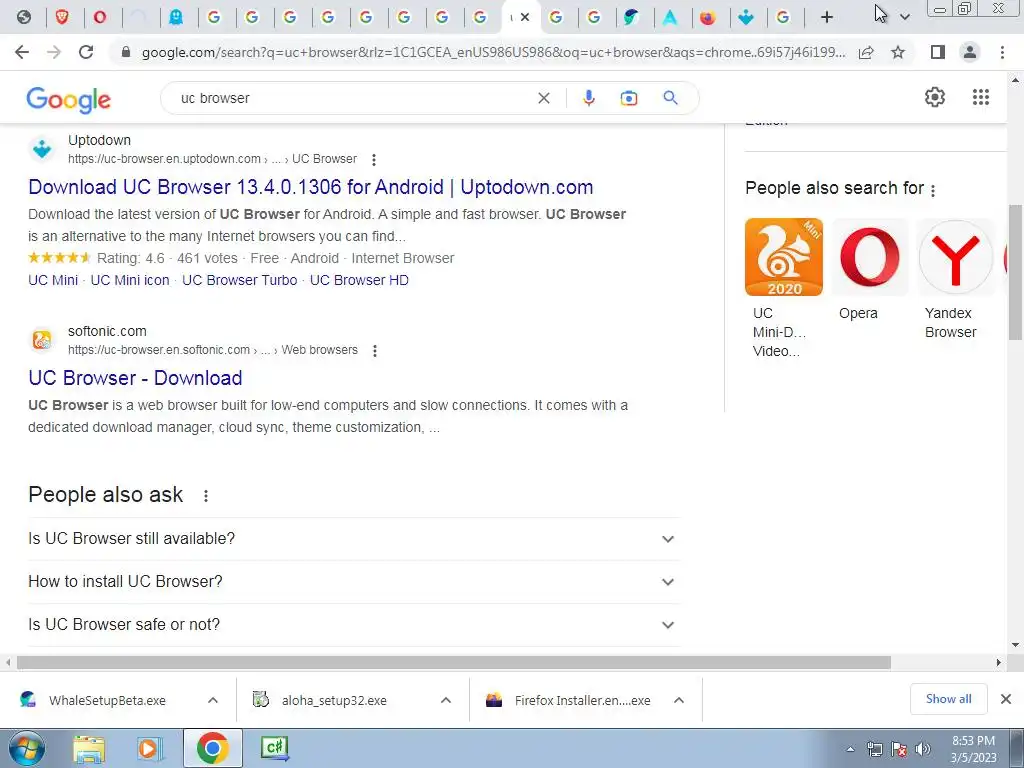Screen dimensions: 1024x768
Task: Bookmark this page with the star
Action: pos(898,52)
